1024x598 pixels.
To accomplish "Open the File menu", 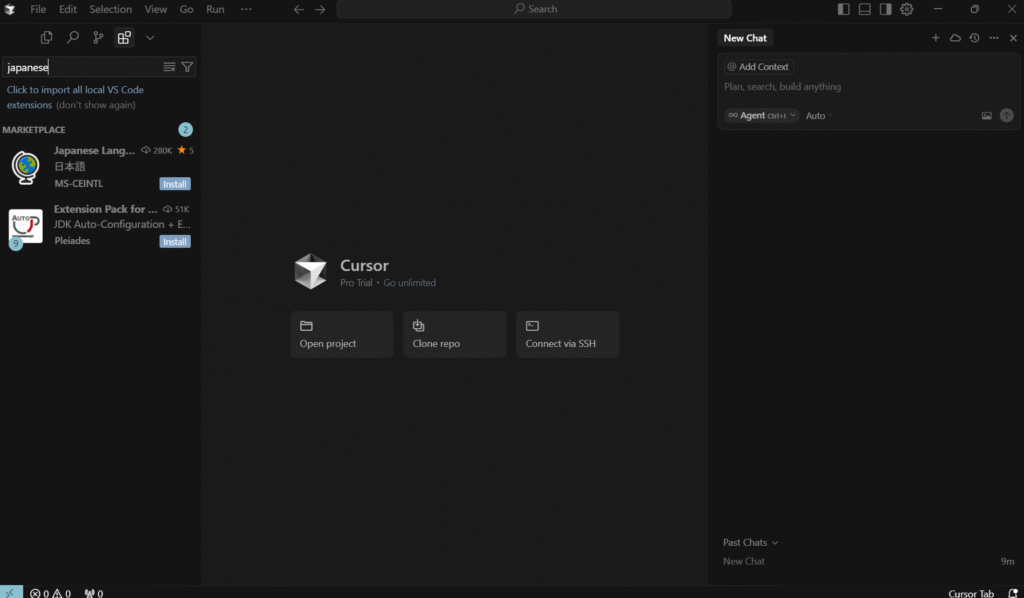I will 38,9.
